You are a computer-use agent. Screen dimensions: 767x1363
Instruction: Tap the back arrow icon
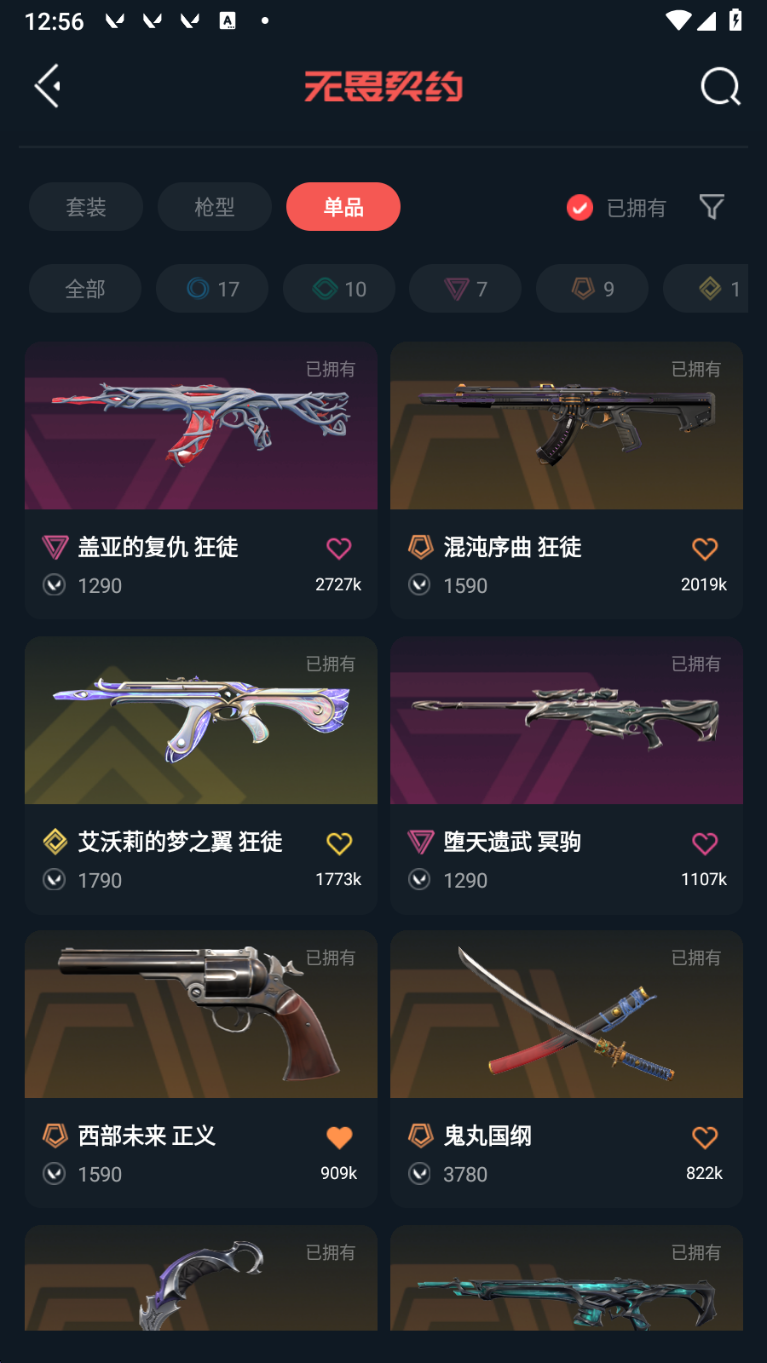[x=48, y=86]
